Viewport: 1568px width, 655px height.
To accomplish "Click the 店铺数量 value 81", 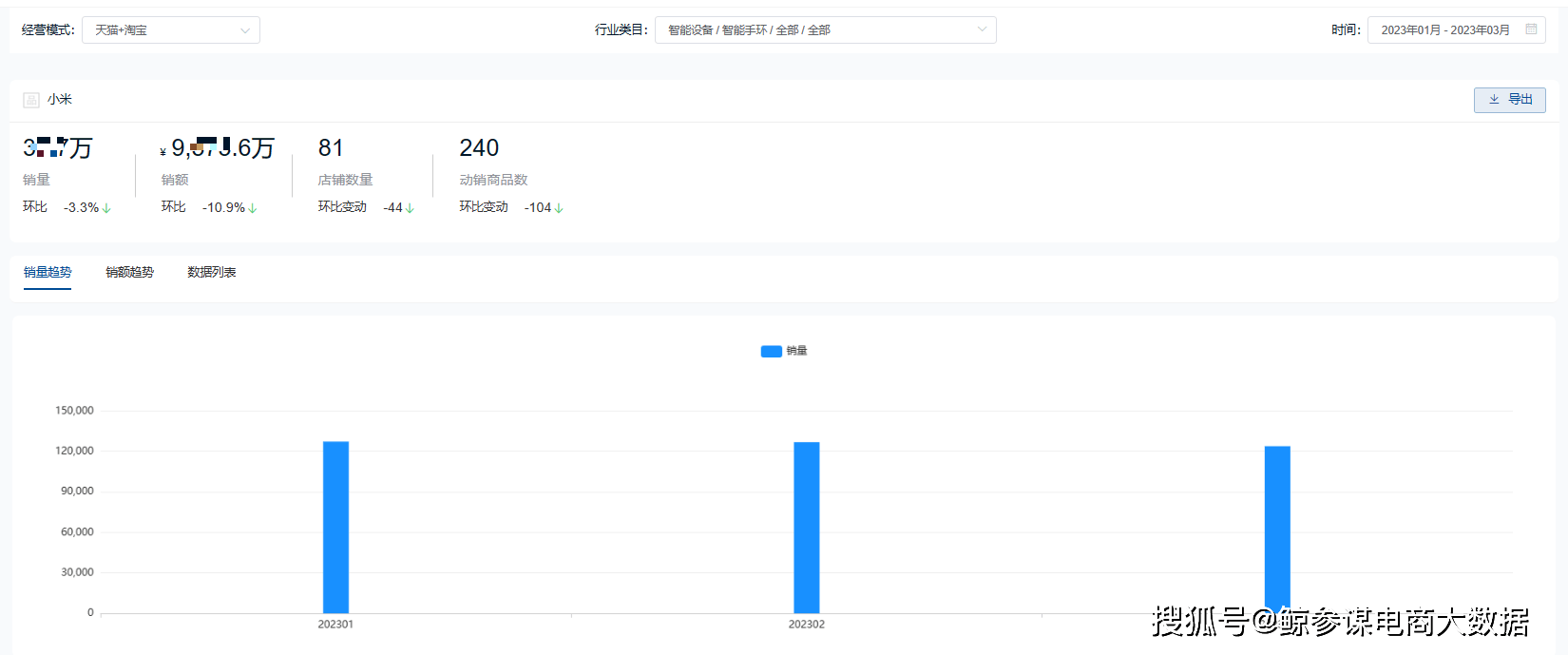I will click(x=331, y=148).
